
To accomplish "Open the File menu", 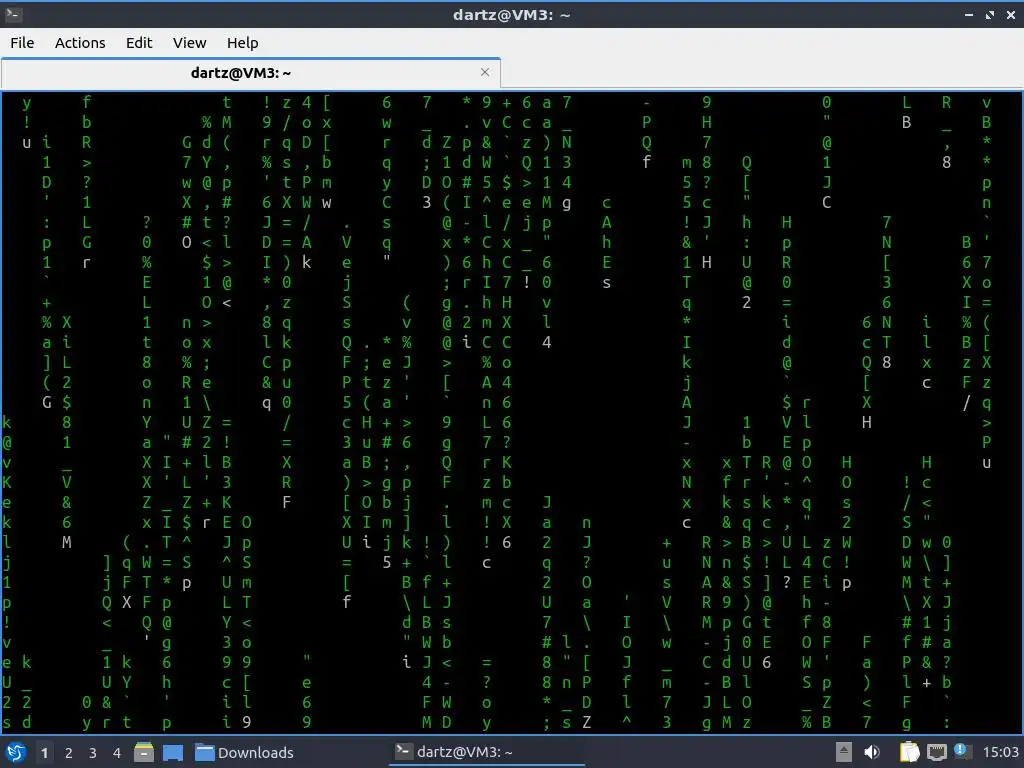I will pos(22,43).
